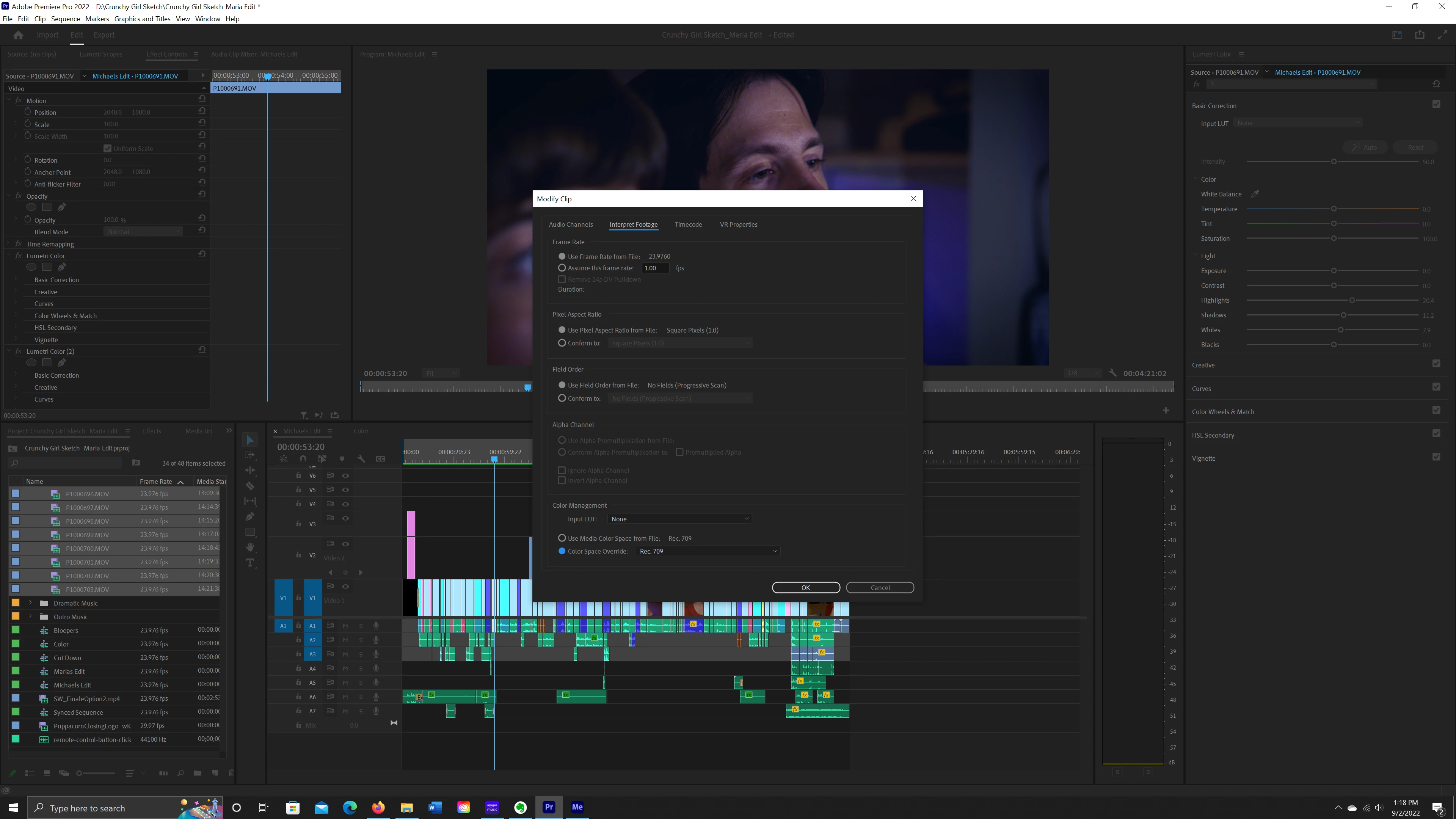Hide video track V6 eye toggle
This screenshot has width=1456, height=819.
[345, 476]
